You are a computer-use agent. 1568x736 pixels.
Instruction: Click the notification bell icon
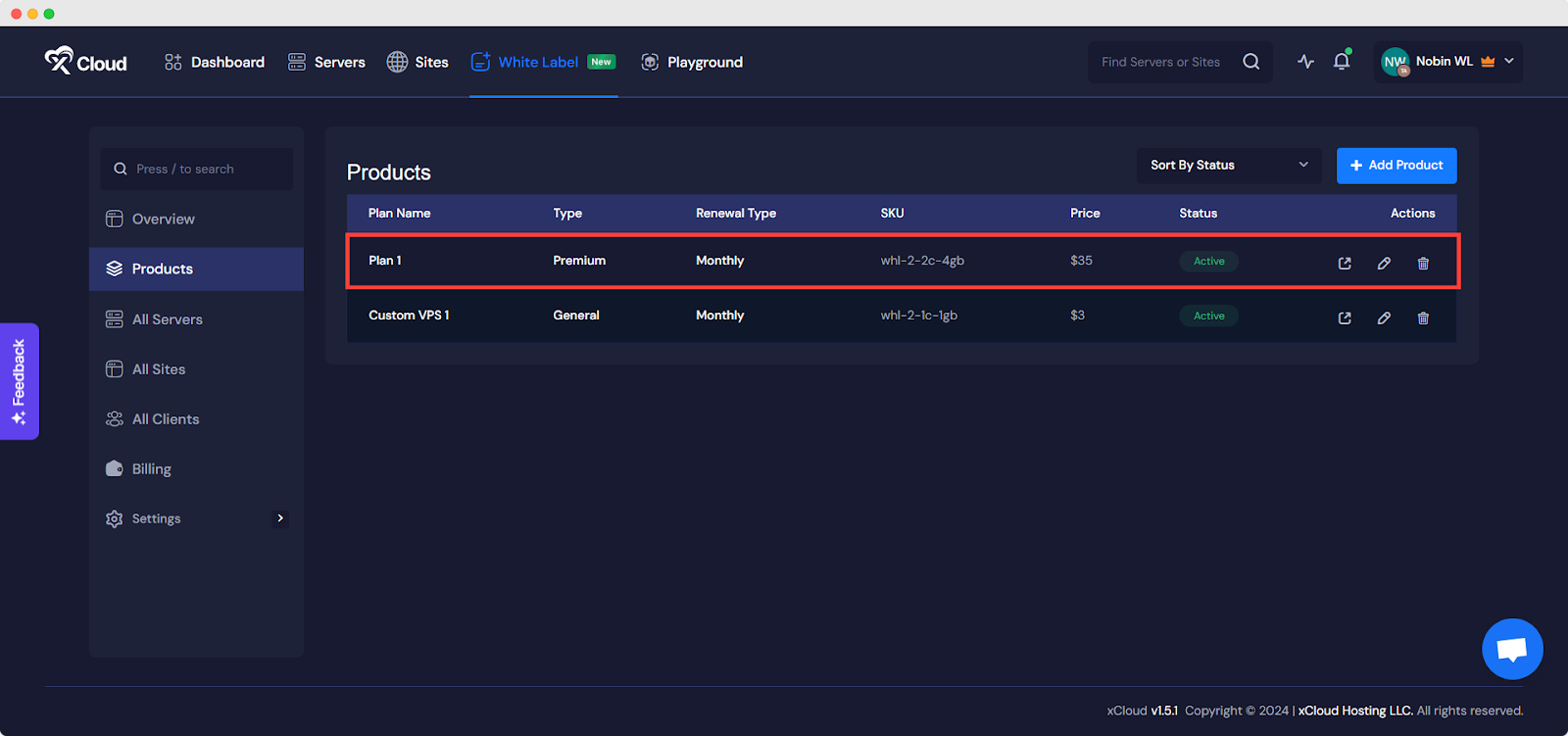coord(1342,62)
